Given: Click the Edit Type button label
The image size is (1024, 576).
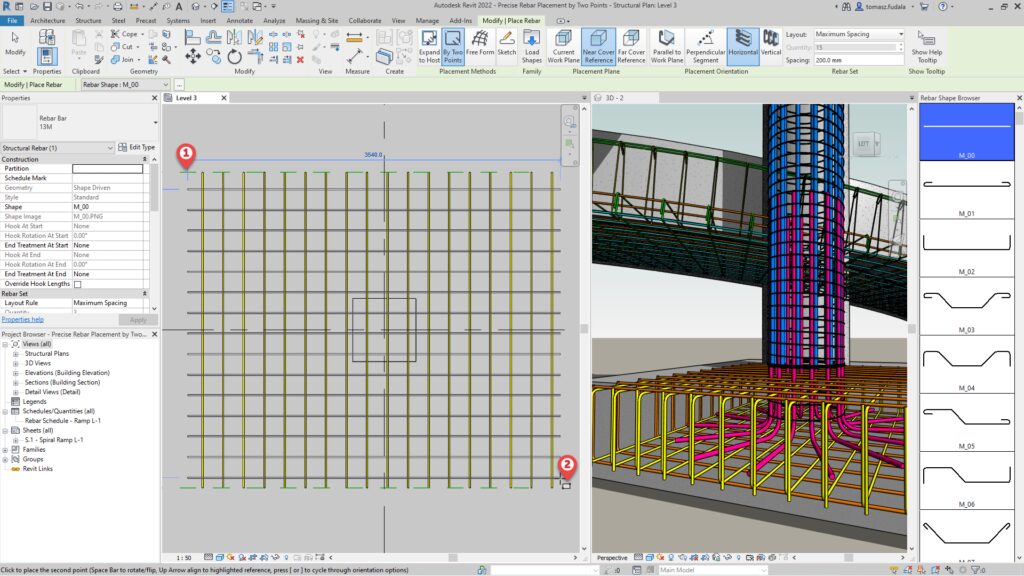Looking at the screenshot, I should click(142, 148).
